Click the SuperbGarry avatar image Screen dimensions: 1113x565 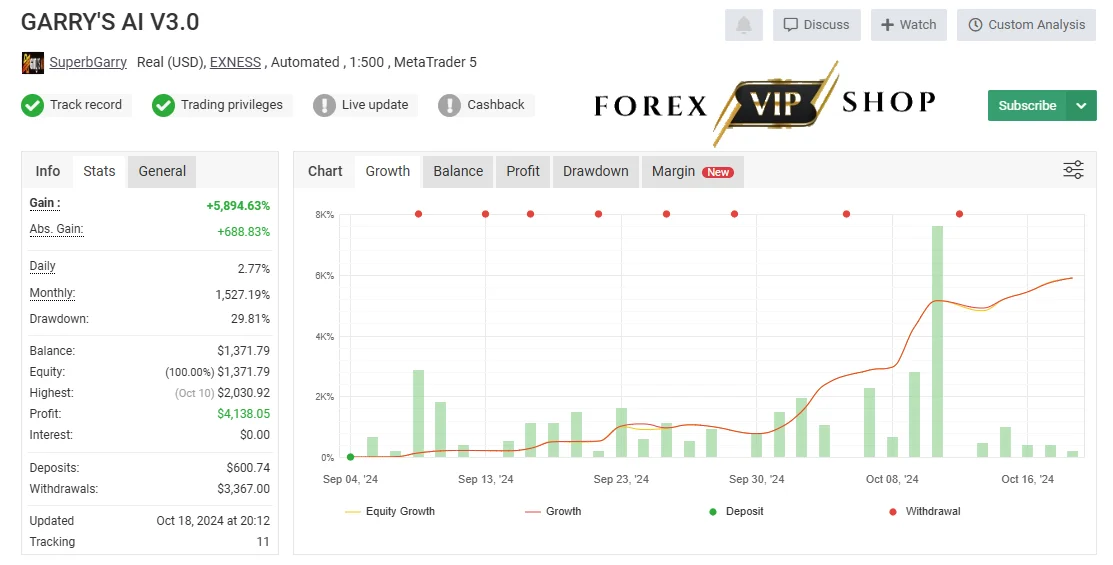click(33, 62)
